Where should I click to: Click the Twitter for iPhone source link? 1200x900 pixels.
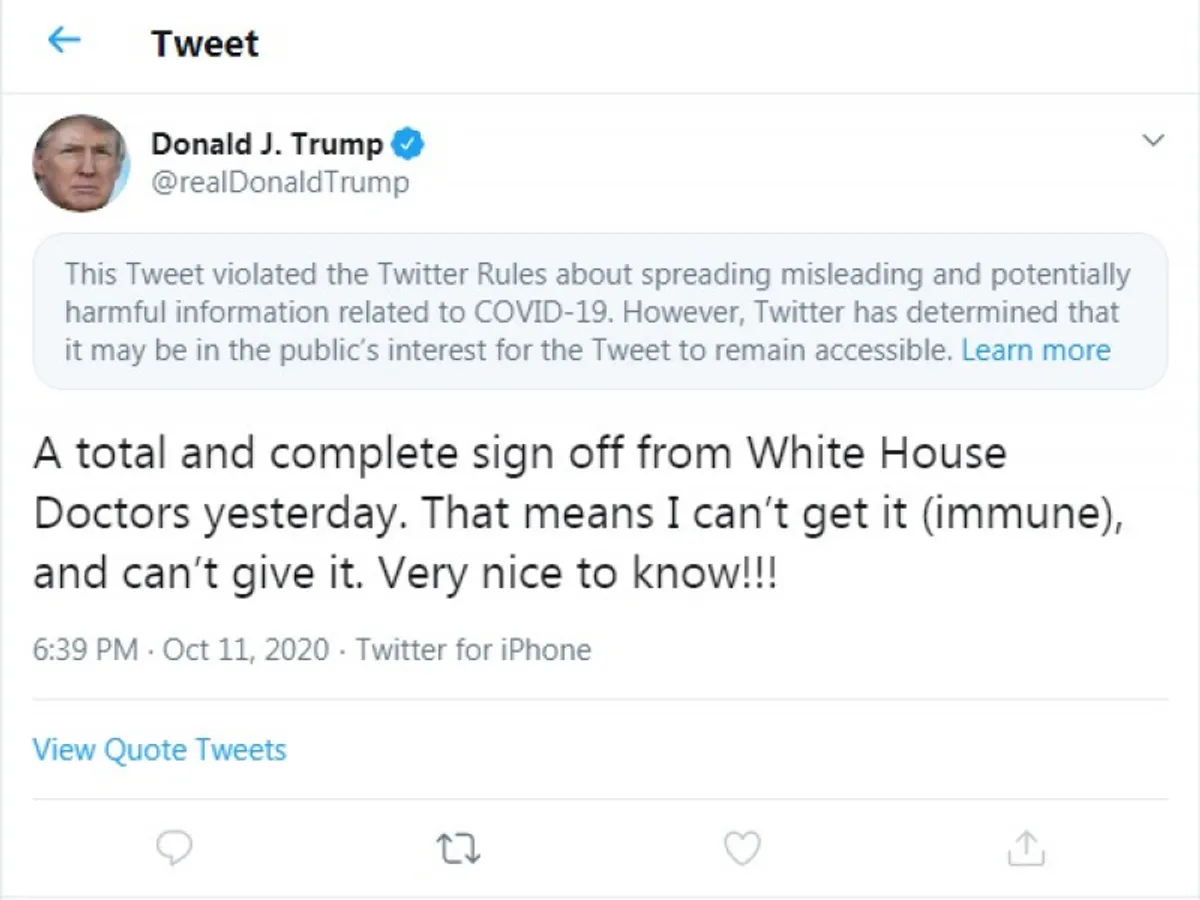[x=474, y=650]
